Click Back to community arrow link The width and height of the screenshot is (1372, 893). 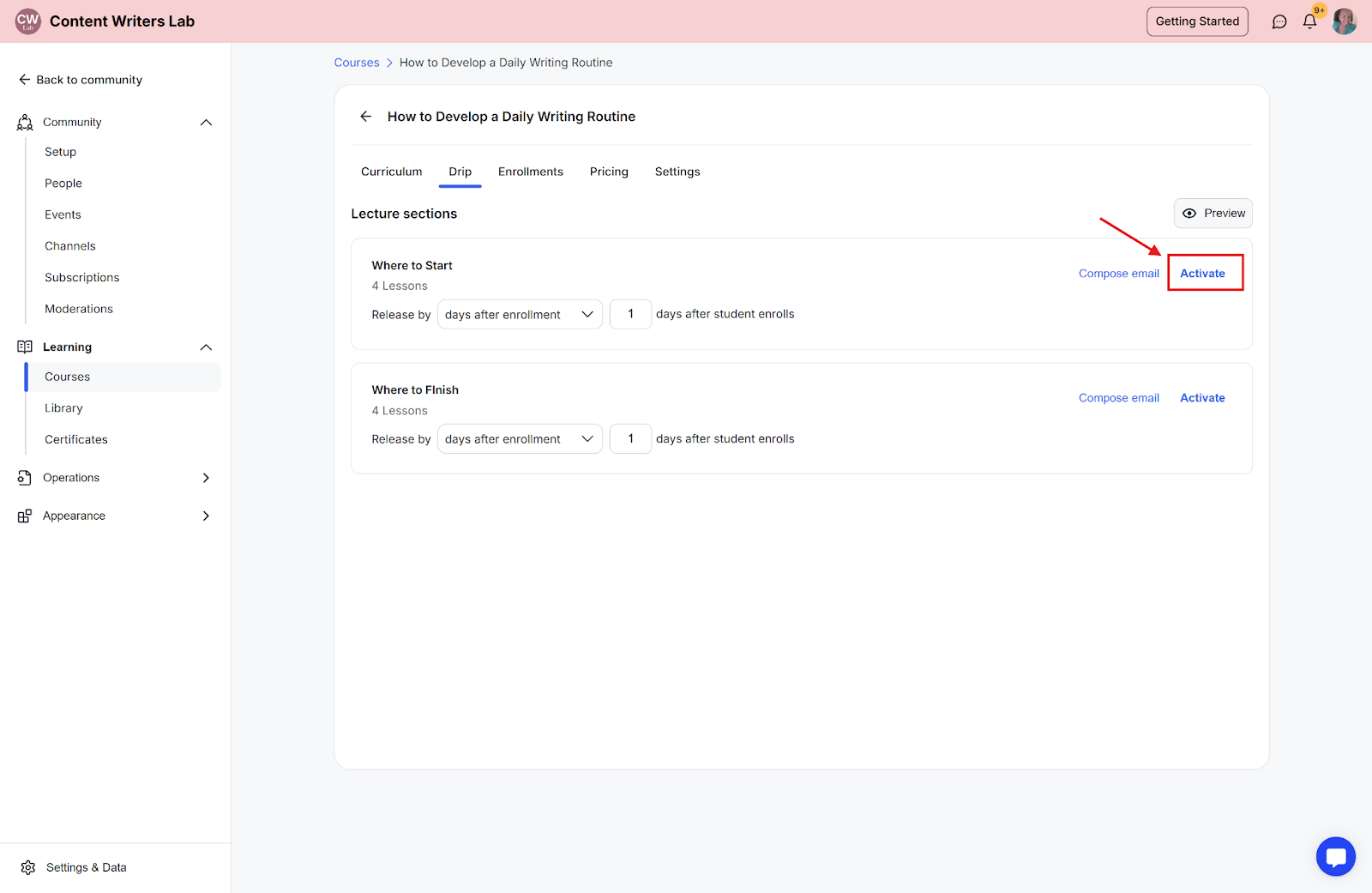[81, 80]
